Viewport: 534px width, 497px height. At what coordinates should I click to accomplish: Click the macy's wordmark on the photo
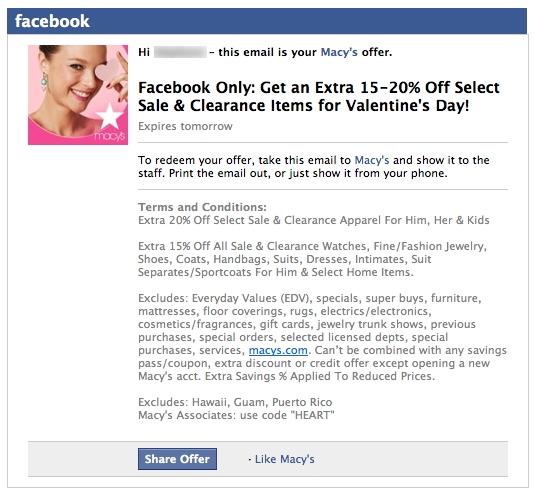click(x=110, y=136)
